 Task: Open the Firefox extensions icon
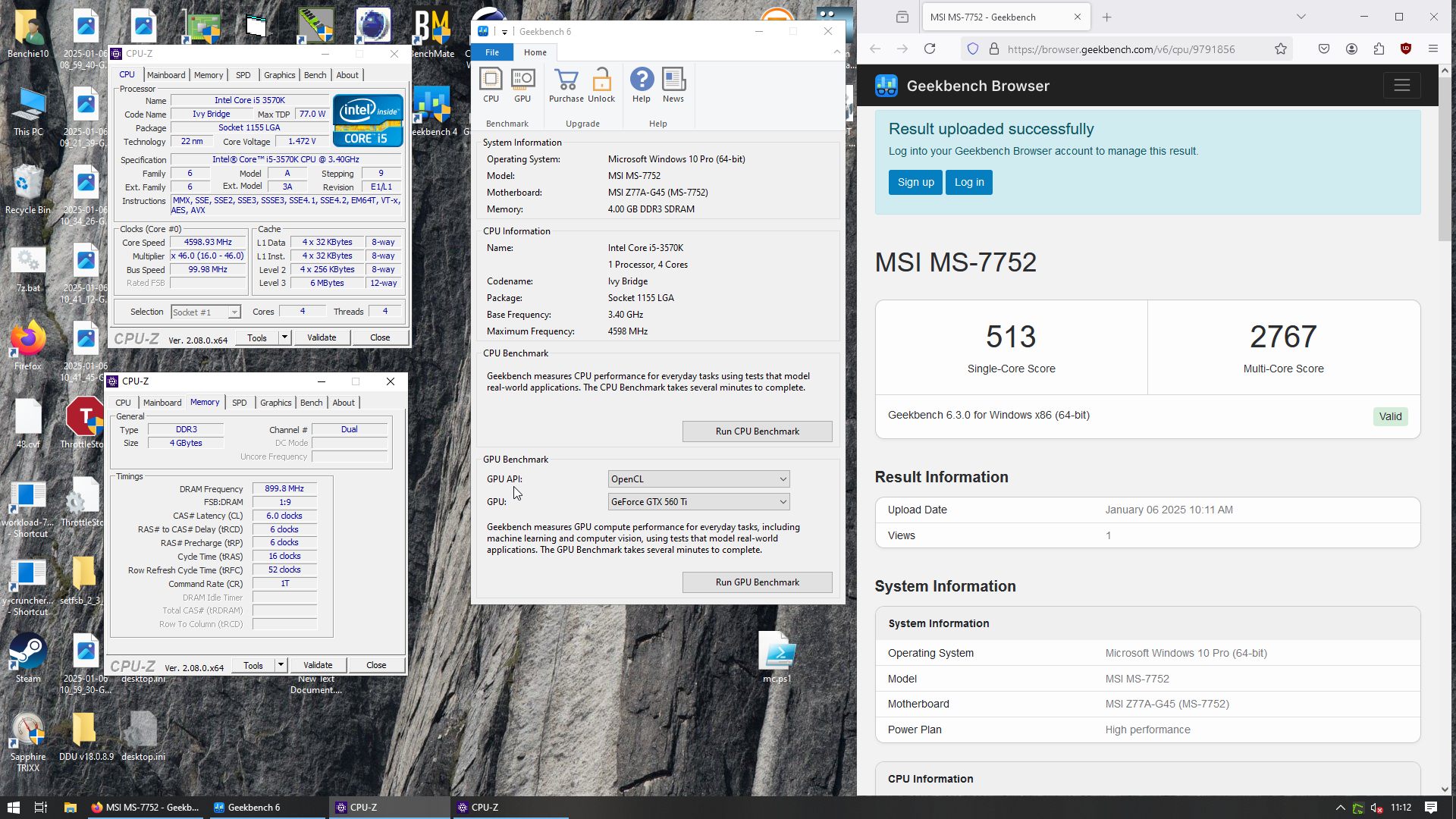click(1379, 49)
